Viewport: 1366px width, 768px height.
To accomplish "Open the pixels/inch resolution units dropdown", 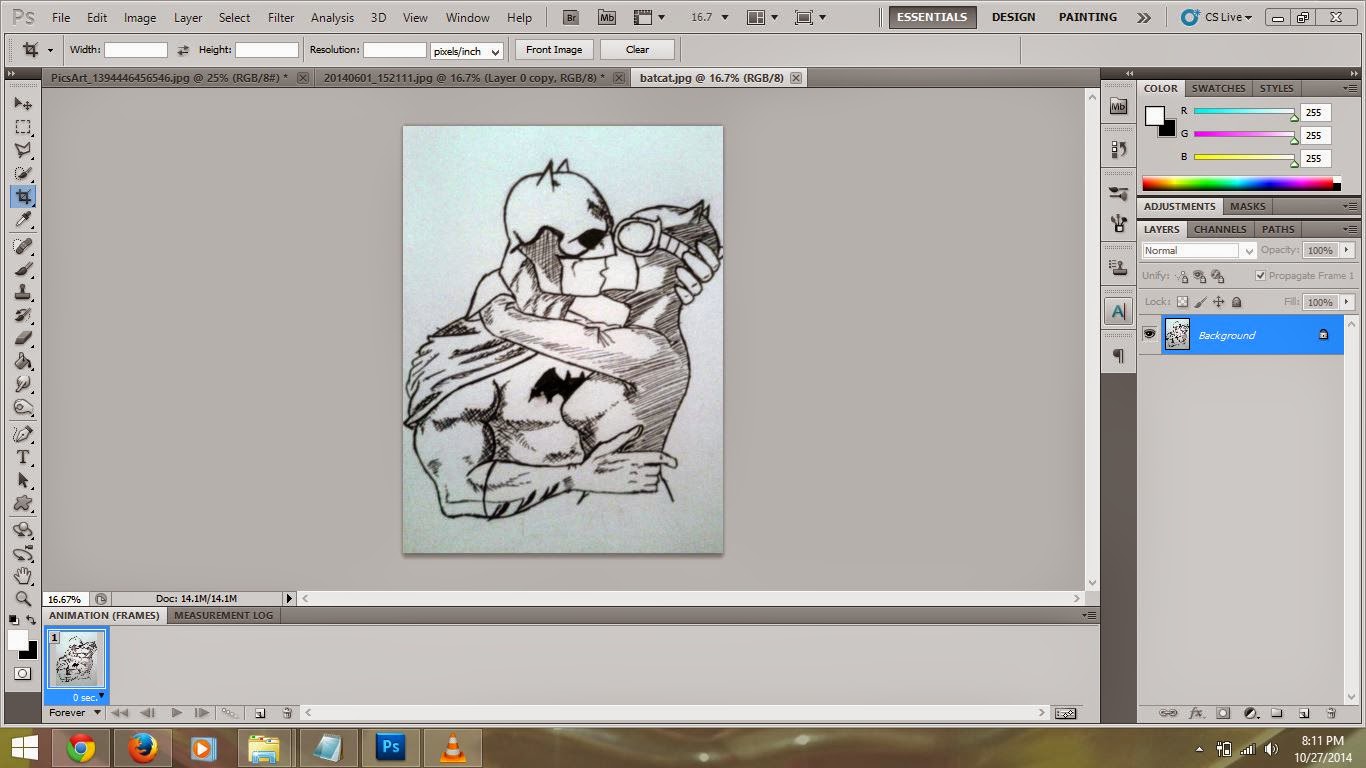I will tap(467, 51).
